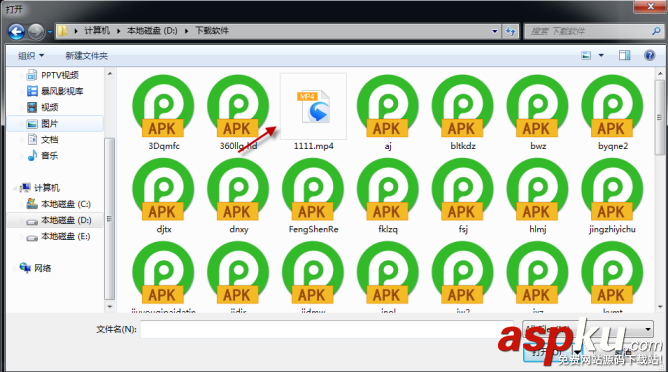Click the Forward navigation arrow
Image resolution: width=668 pixels, height=372 pixels.
click(36, 32)
